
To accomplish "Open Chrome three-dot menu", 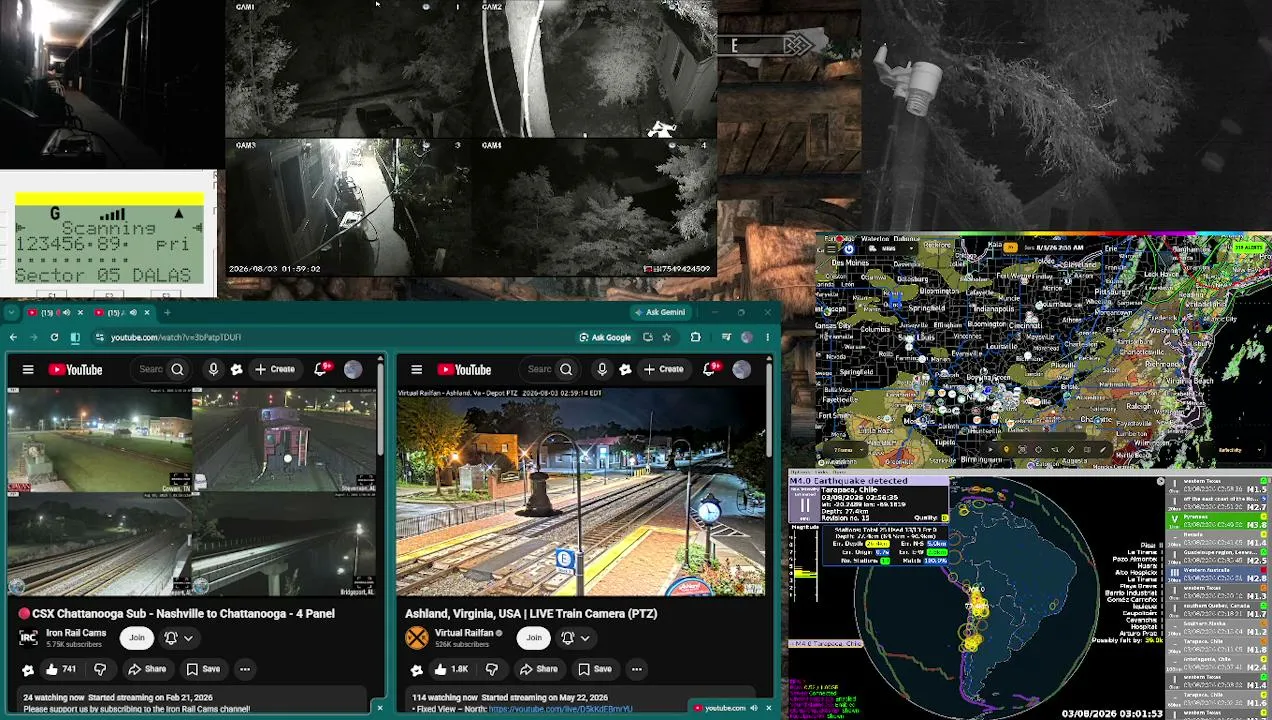I will 767,337.
